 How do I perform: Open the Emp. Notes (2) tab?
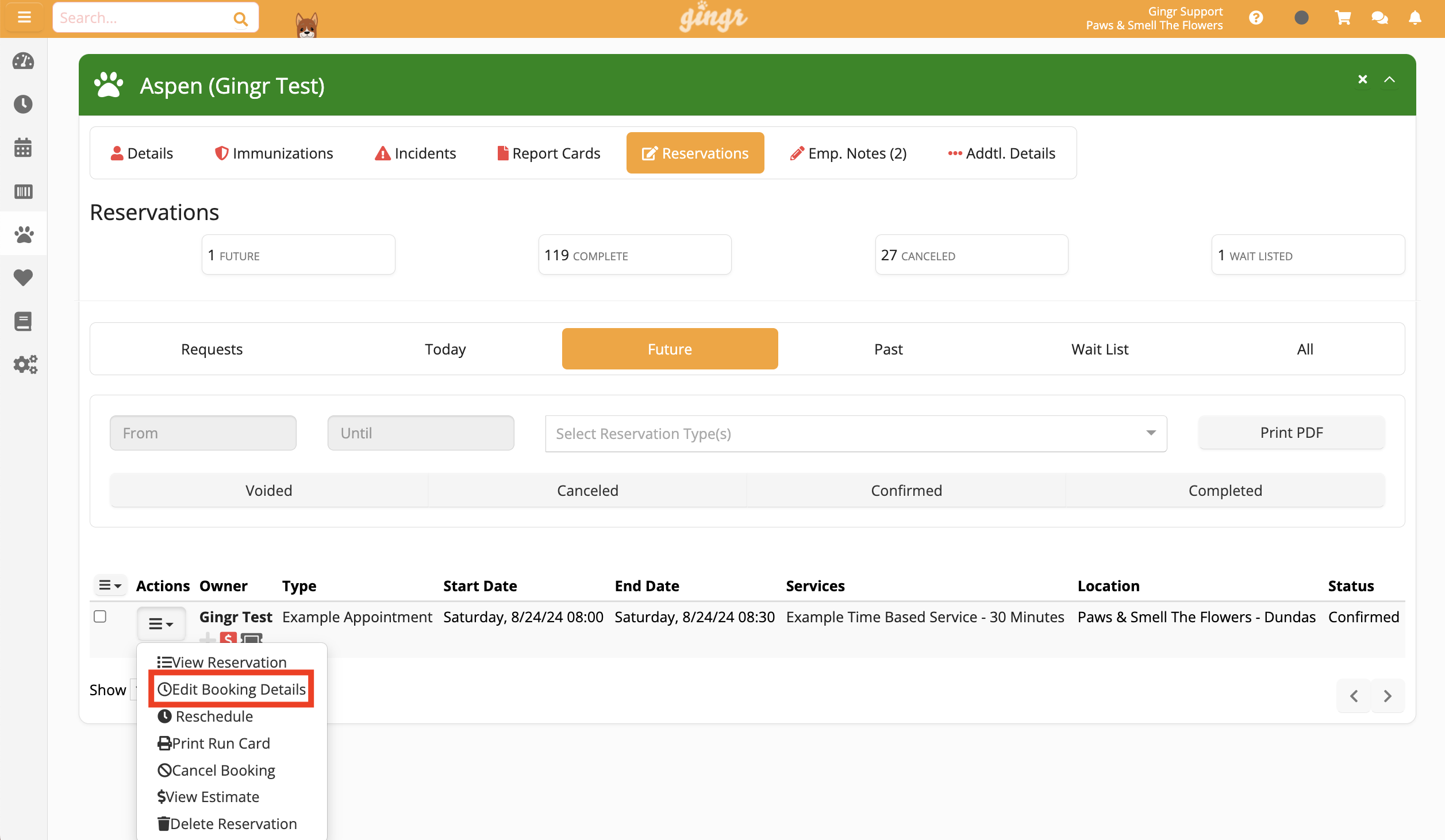pos(848,153)
